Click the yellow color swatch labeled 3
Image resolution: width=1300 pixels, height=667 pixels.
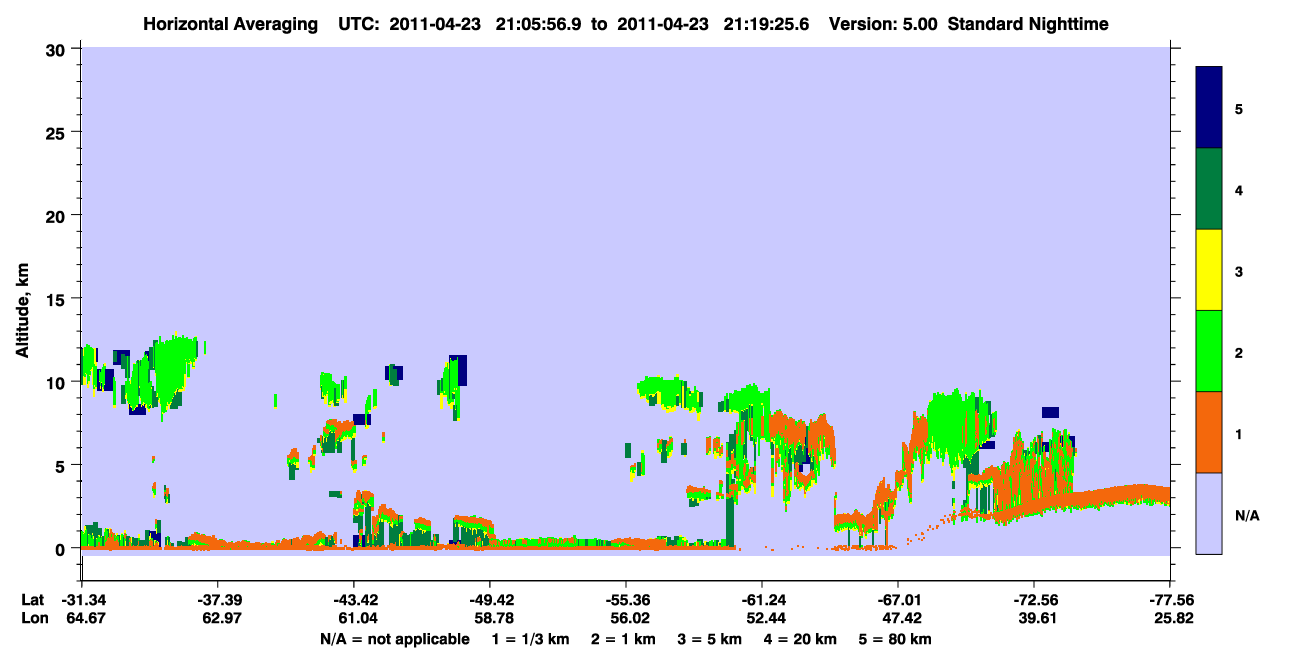pyautogui.click(x=1209, y=270)
